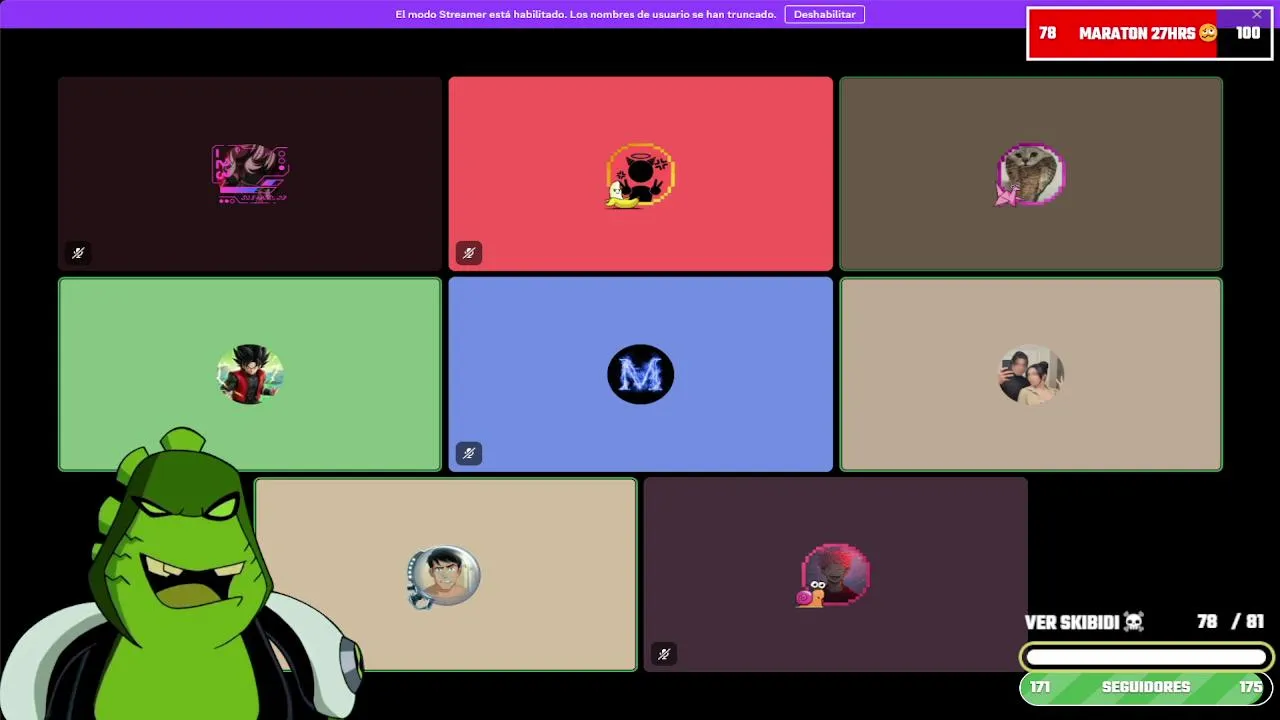Select the red-haired avatar with snail
This screenshot has height=720, width=1280.
coord(833,576)
